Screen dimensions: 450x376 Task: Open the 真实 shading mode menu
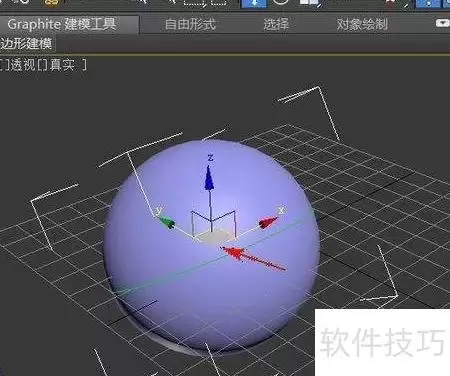(x=62, y=64)
